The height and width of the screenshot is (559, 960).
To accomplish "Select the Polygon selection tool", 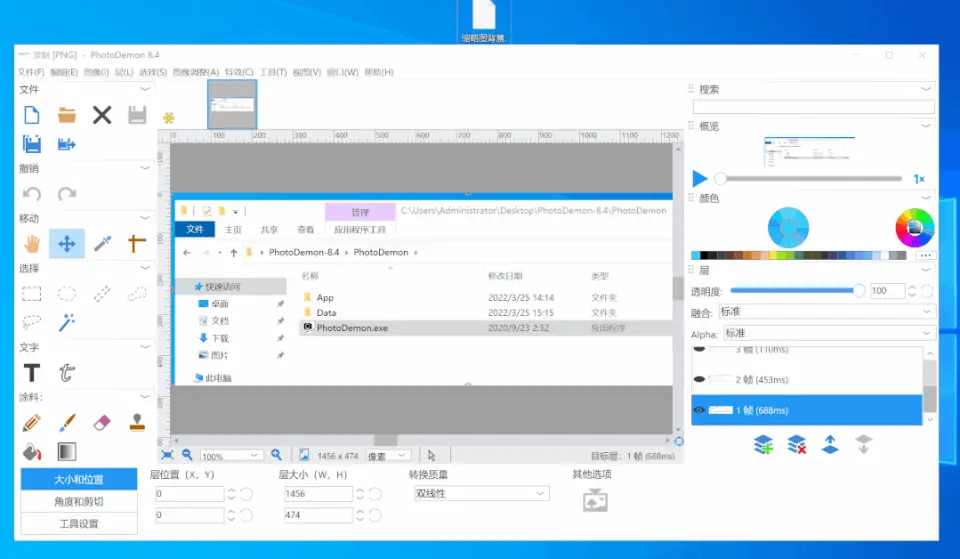I will (137, 294).
